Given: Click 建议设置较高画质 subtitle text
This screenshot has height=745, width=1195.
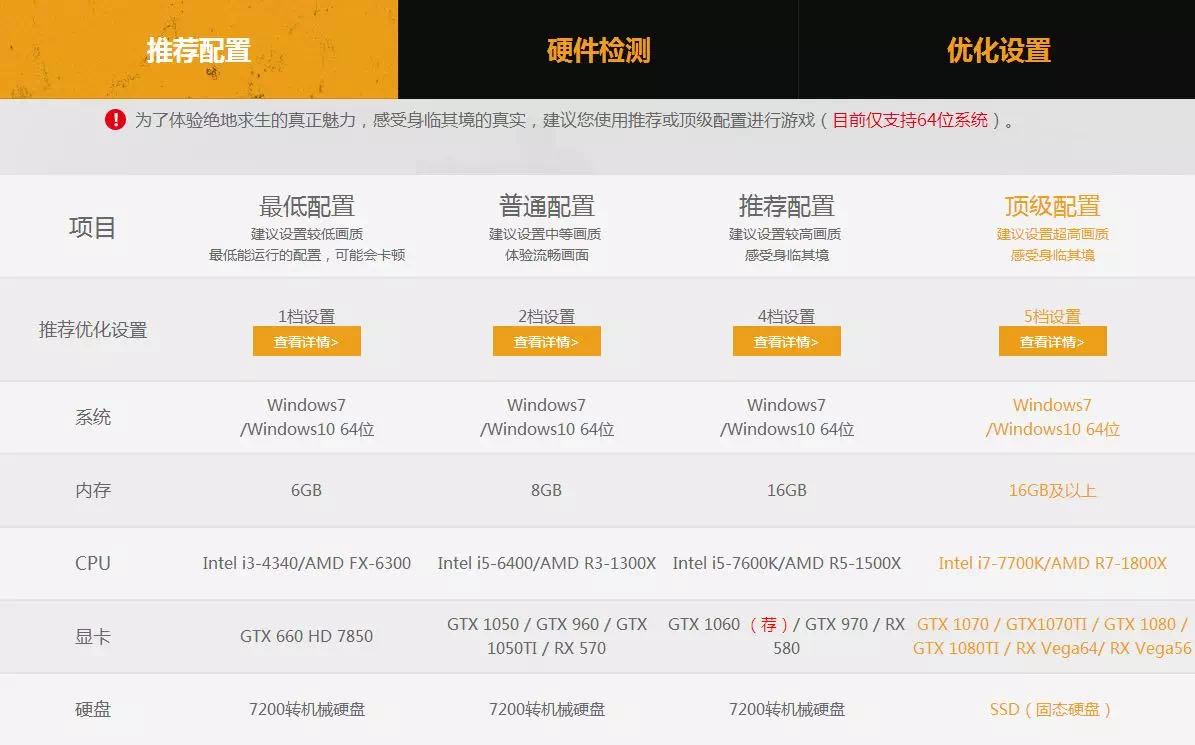Looking at the screenshot, I should tap(785, 234).
